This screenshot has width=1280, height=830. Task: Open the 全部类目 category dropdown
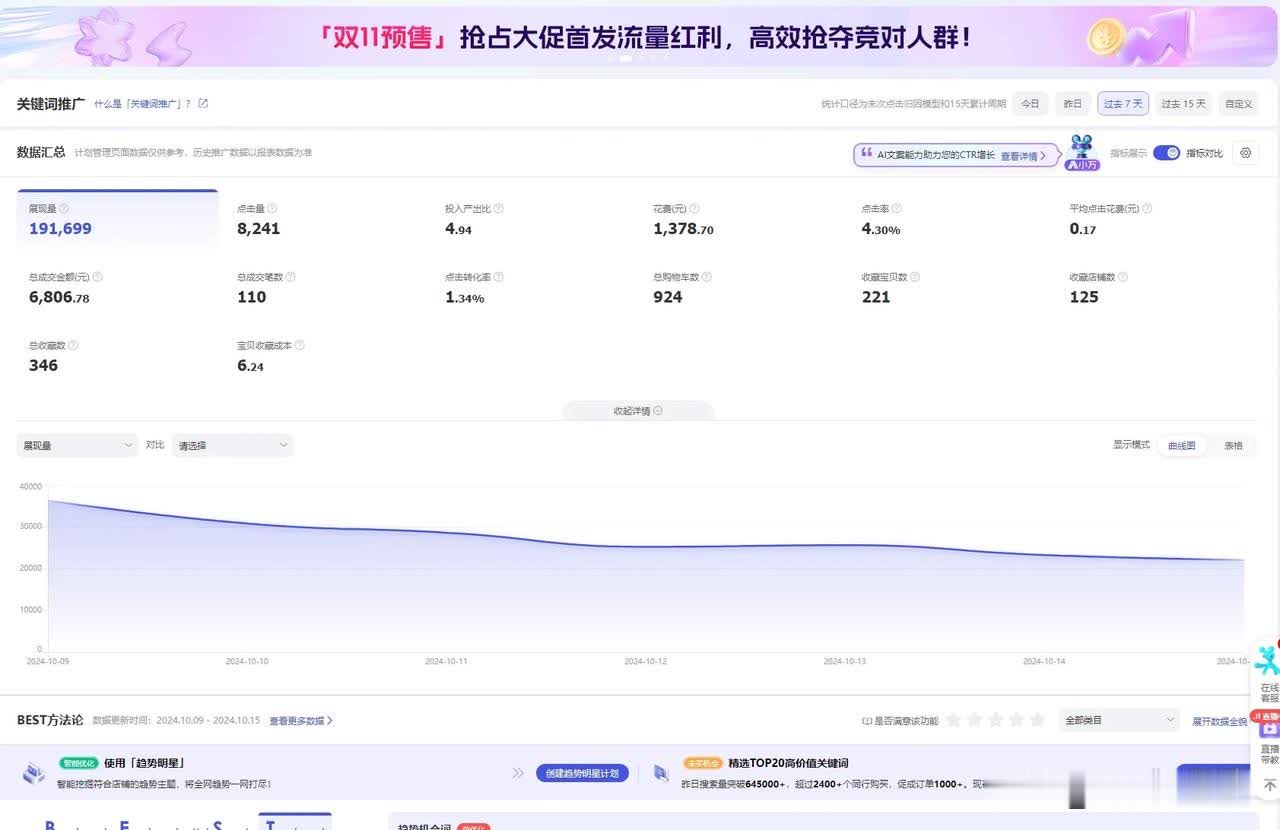pos(1120,720)
